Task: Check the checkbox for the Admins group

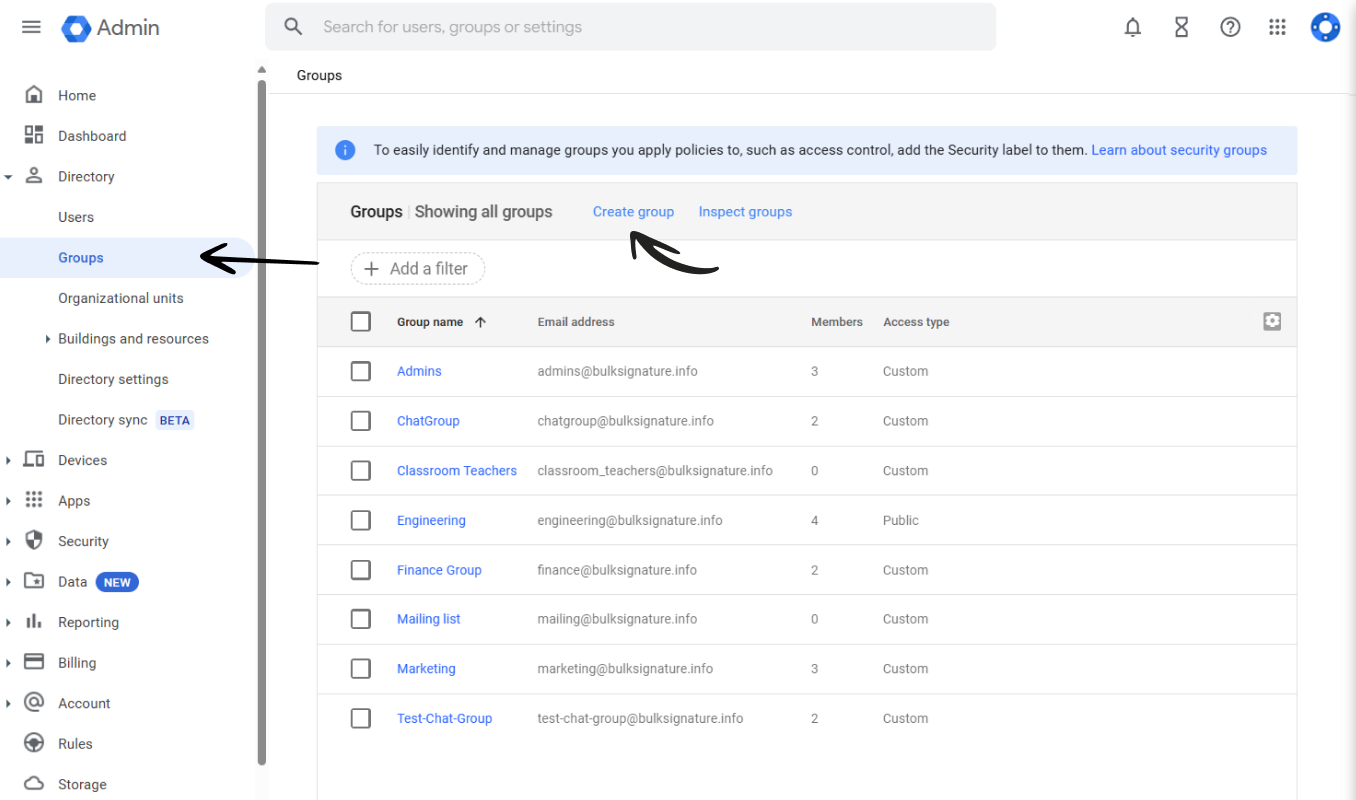Action: pos(361,371)
